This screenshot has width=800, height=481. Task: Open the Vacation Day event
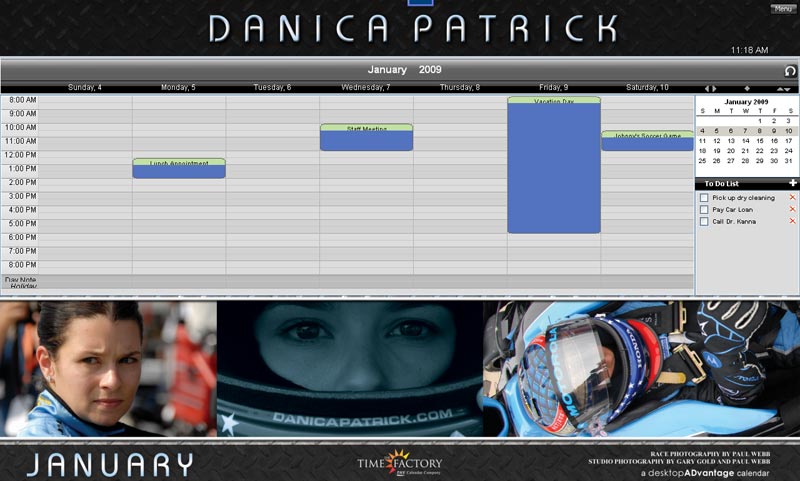[x=554, y=165]
